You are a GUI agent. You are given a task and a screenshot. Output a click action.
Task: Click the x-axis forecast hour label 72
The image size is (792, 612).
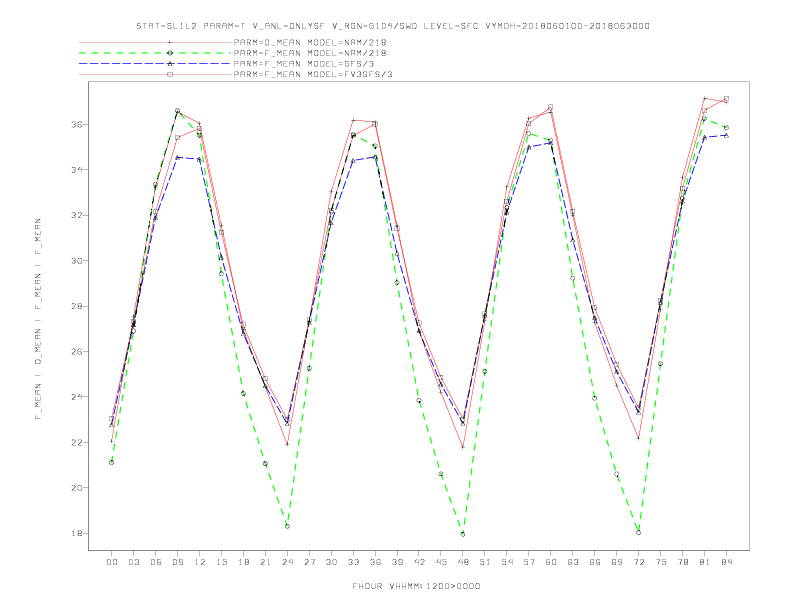(638, 562)
